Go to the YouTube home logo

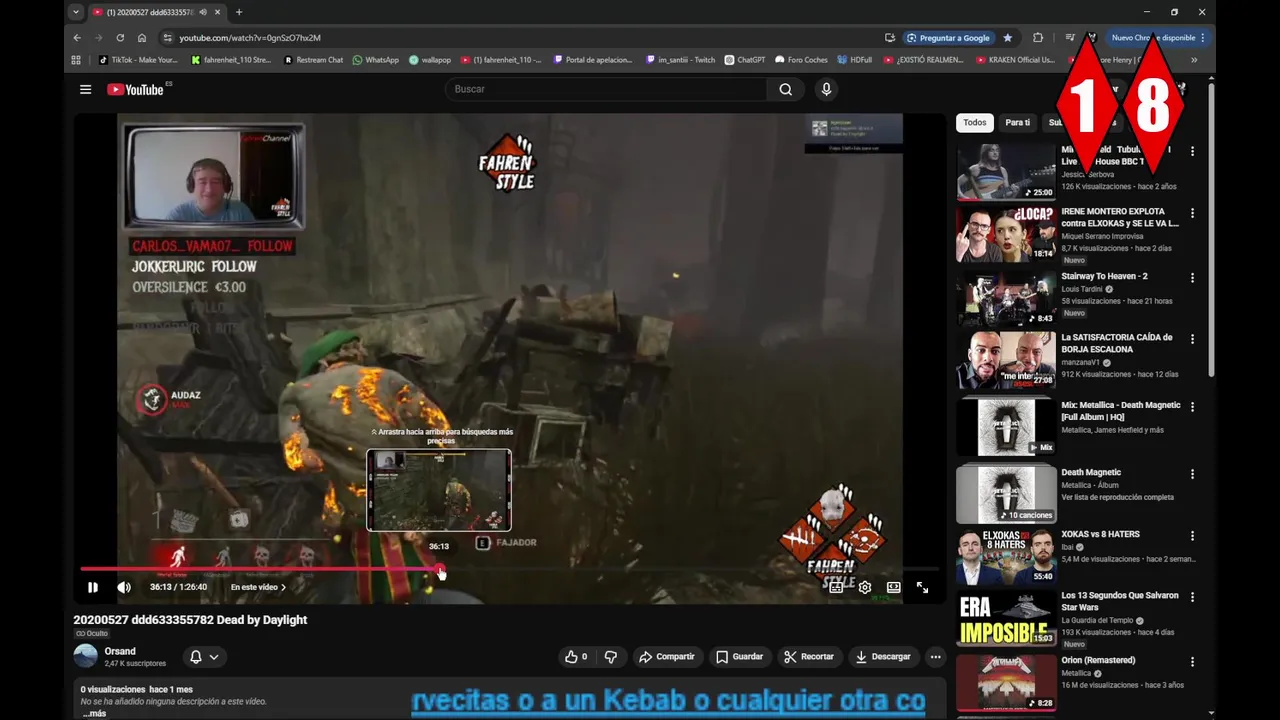point(135,89)
